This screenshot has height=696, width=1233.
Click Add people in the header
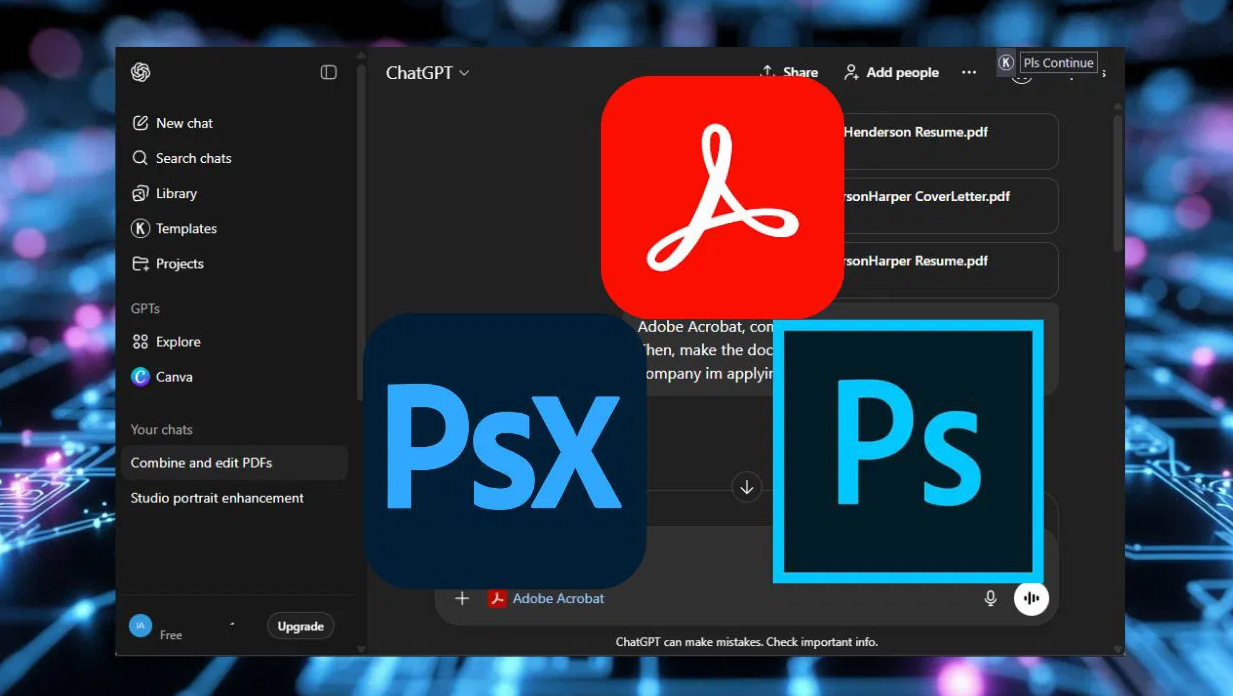coord(891,72)
